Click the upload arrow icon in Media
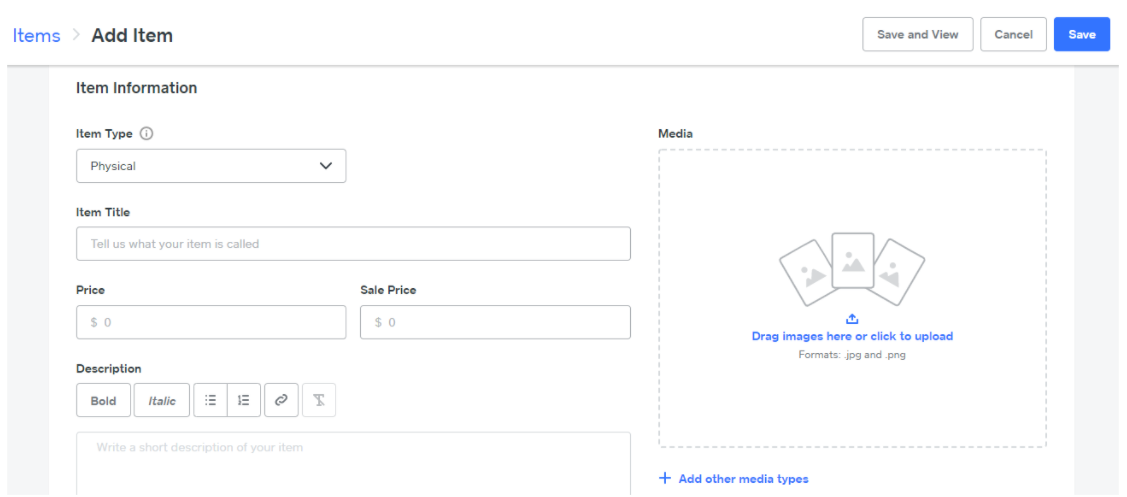1127x497 pixels. coord(852,319)
